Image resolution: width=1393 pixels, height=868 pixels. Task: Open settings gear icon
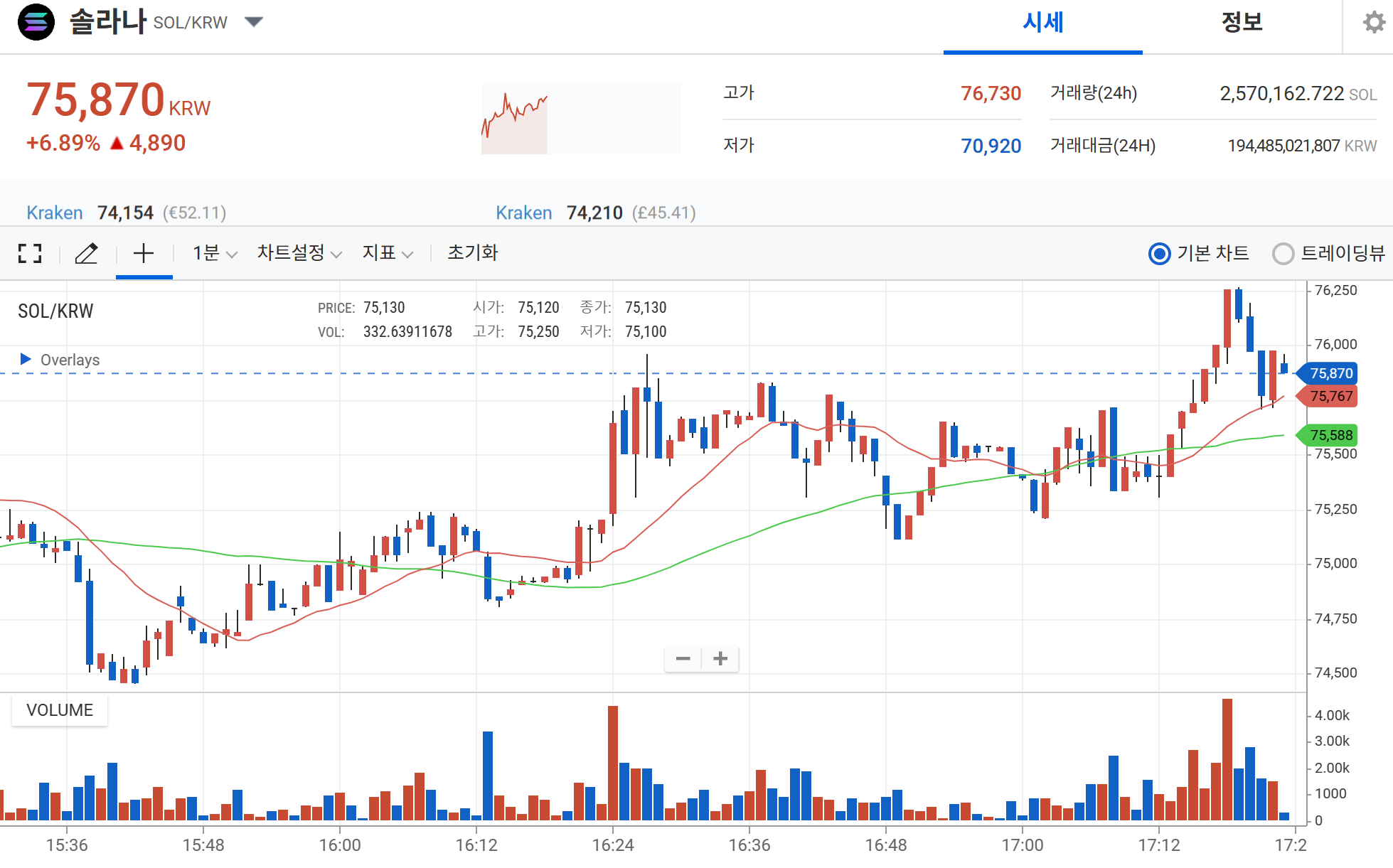tap(1374, 23)
